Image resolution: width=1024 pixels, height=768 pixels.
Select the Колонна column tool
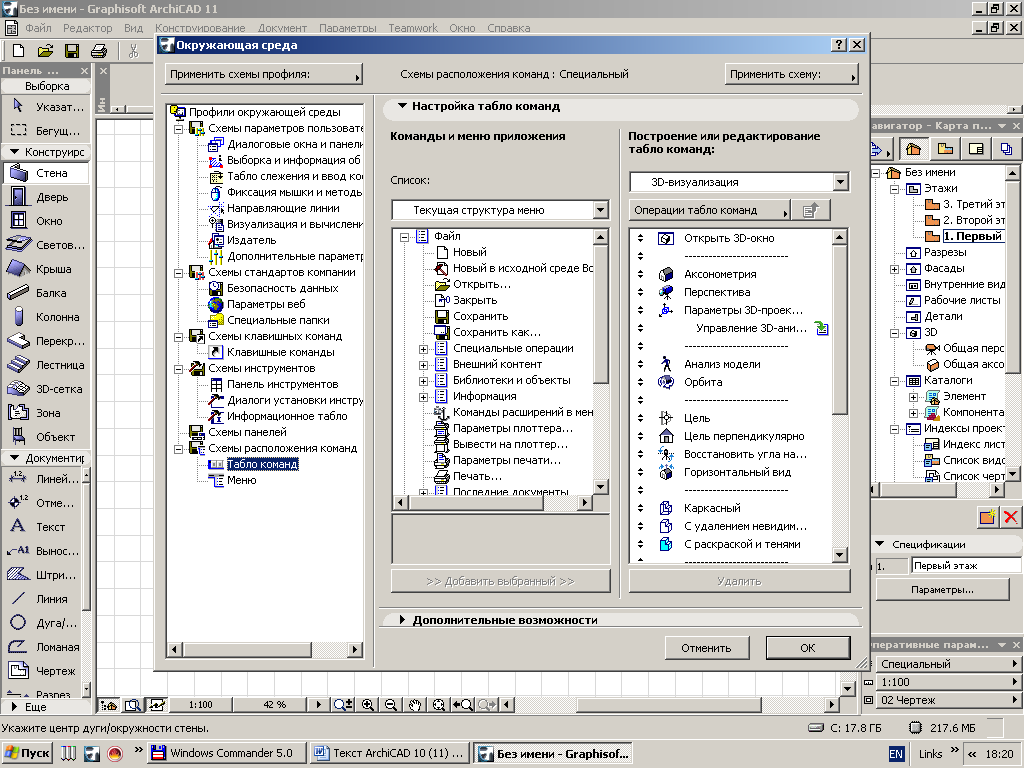click(x=45, y=317)
